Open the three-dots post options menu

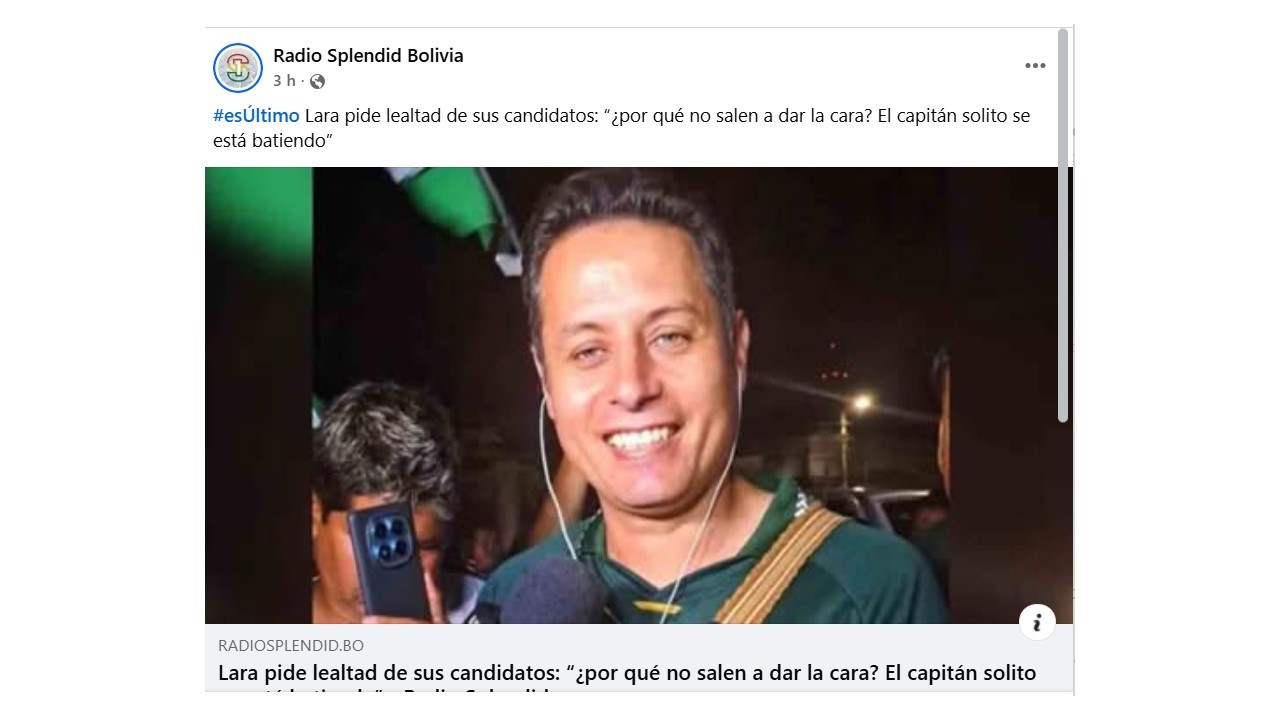click(1035, 66)
